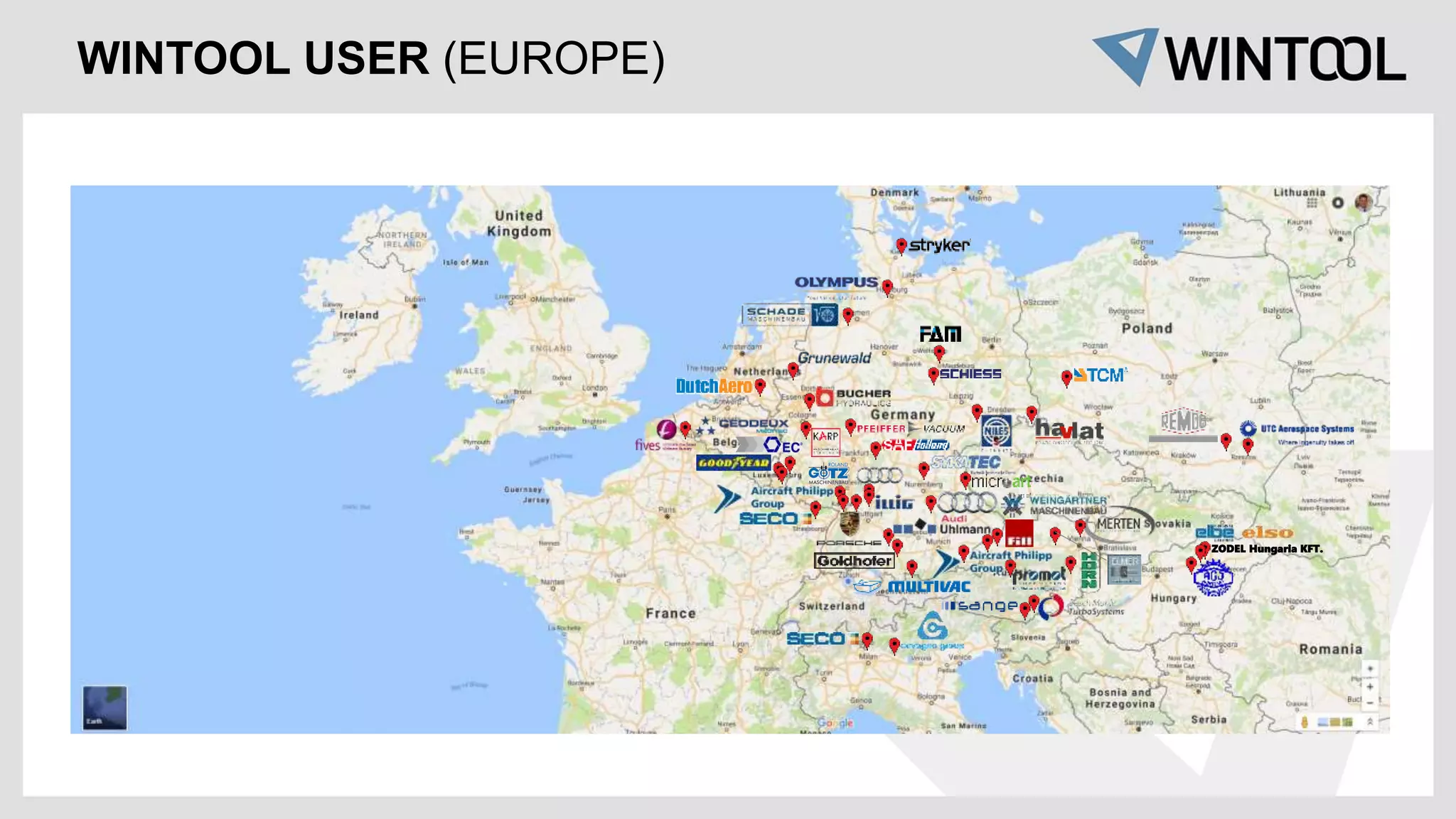Click the KARP logo box

coord(825,441)
